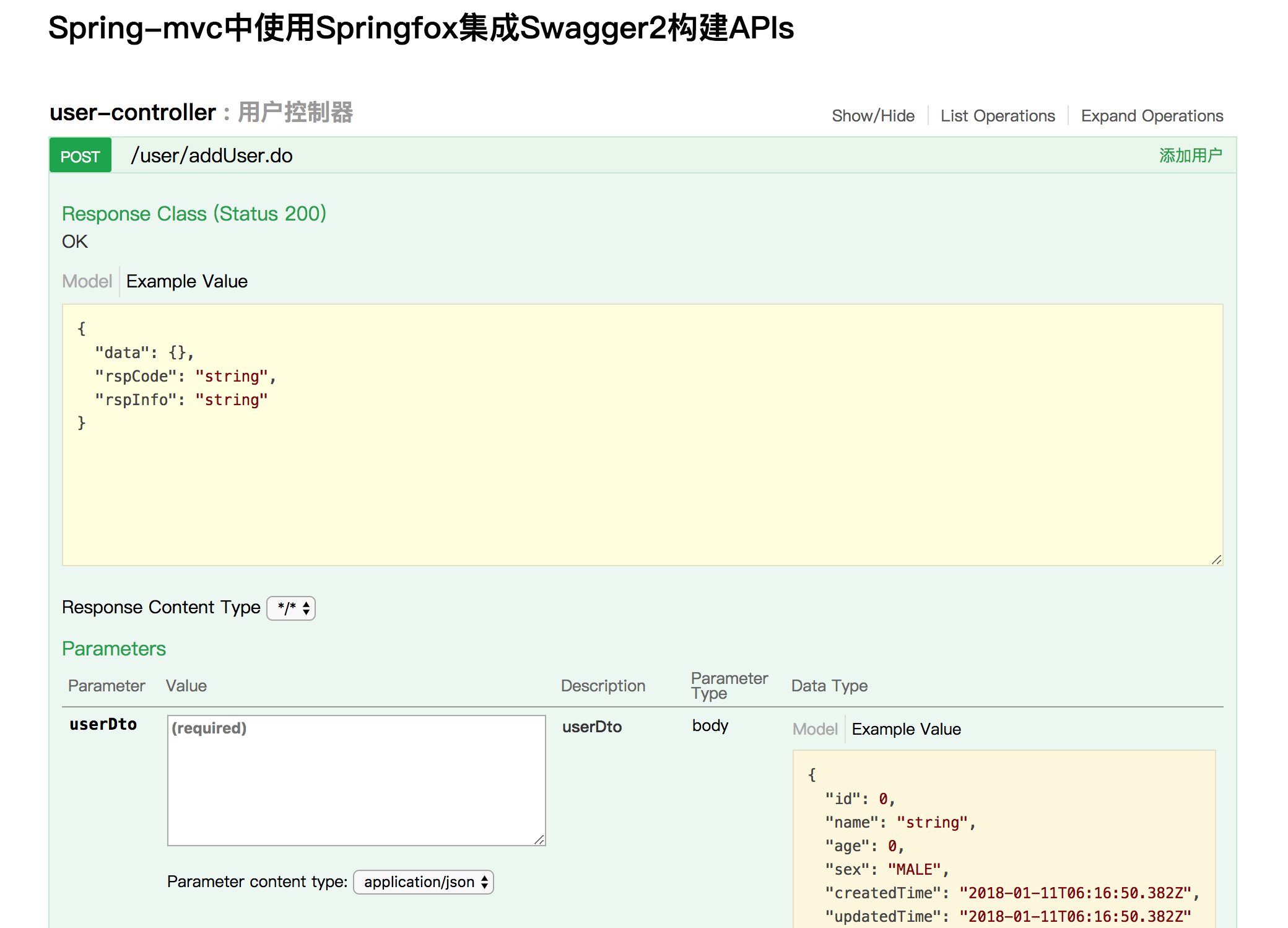Click the page title Spring-mvc Springfox Swagger2
This screenshot has height=928, width=1288.
(x=421, y=28)
